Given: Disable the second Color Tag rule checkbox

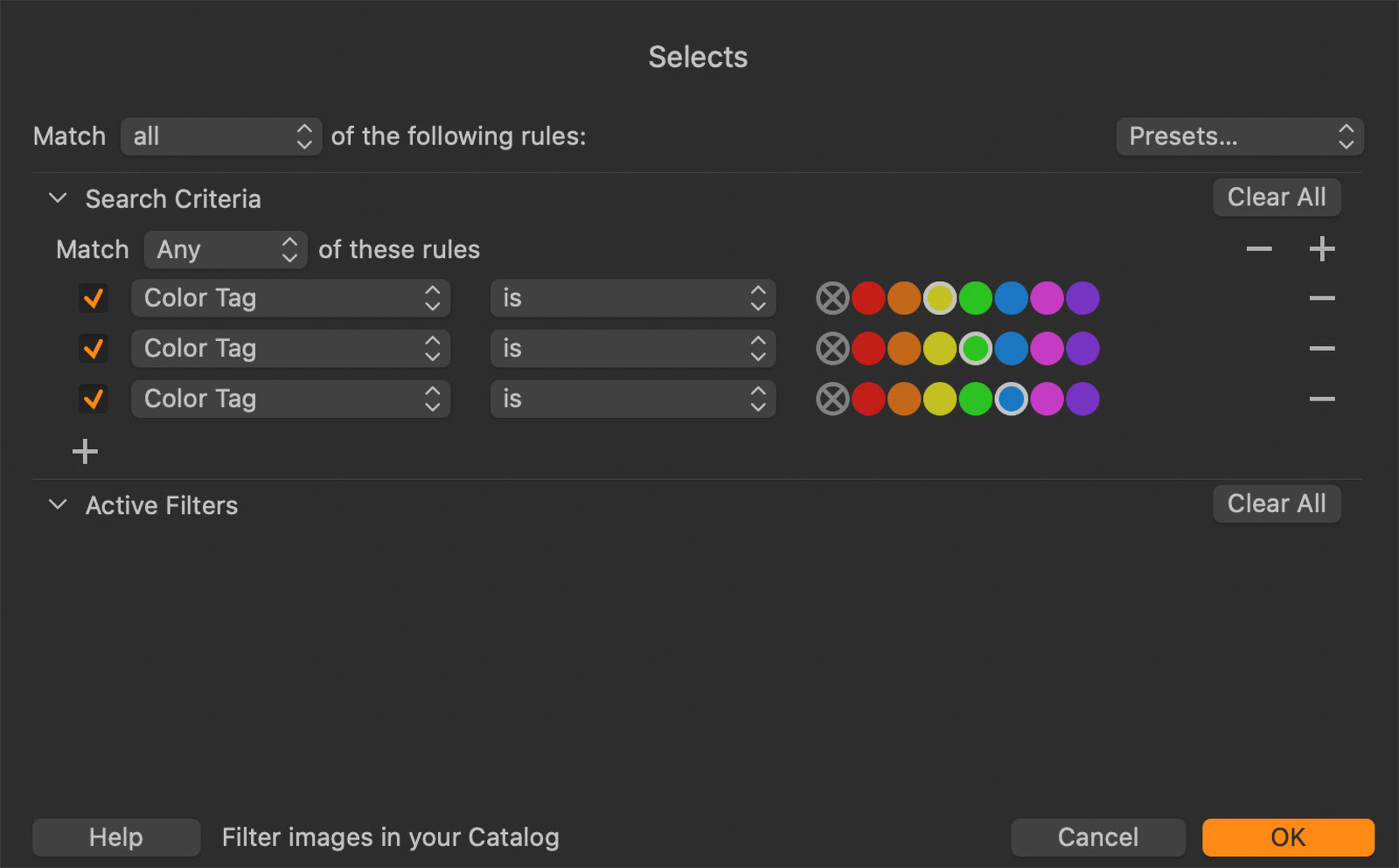Looking at the screenshot, I should 94,349.
